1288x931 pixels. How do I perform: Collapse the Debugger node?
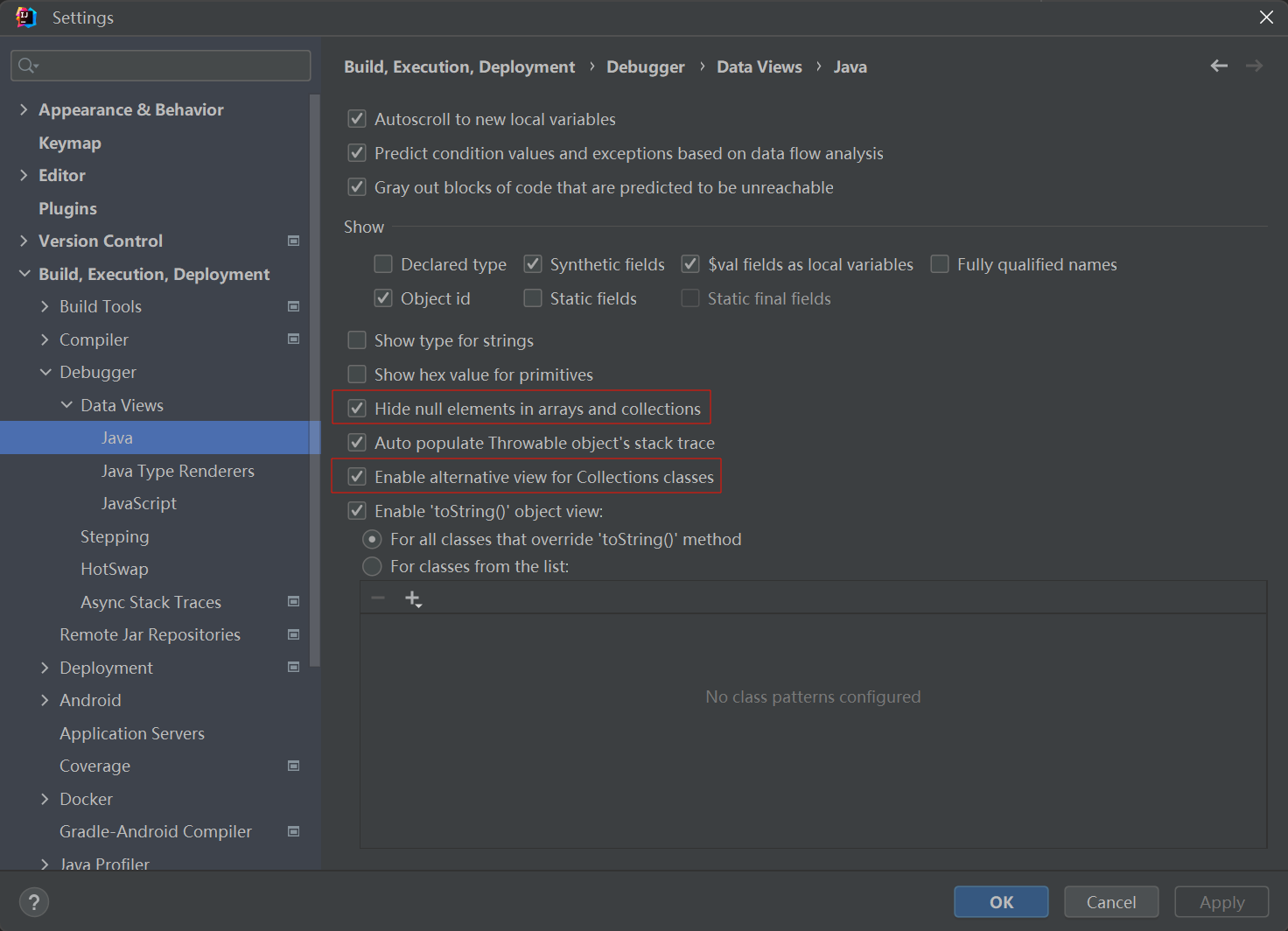coord(45,372)
